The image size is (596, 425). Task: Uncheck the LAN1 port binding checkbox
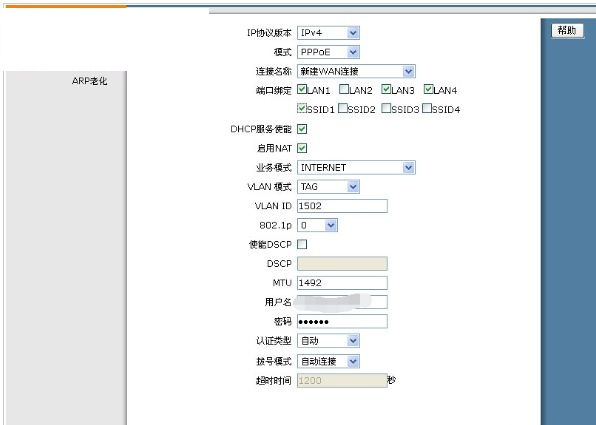(302, 89)
